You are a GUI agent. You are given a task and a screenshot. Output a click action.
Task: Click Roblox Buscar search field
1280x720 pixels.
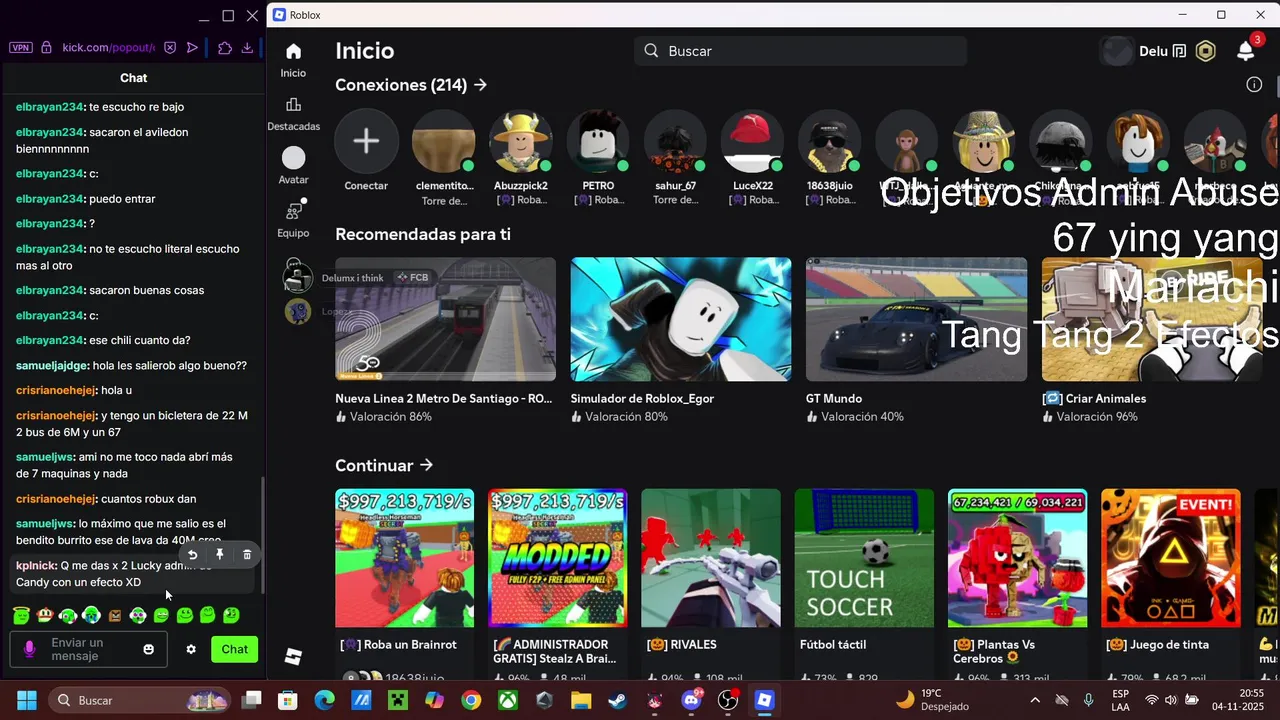[x=800, y=51]
